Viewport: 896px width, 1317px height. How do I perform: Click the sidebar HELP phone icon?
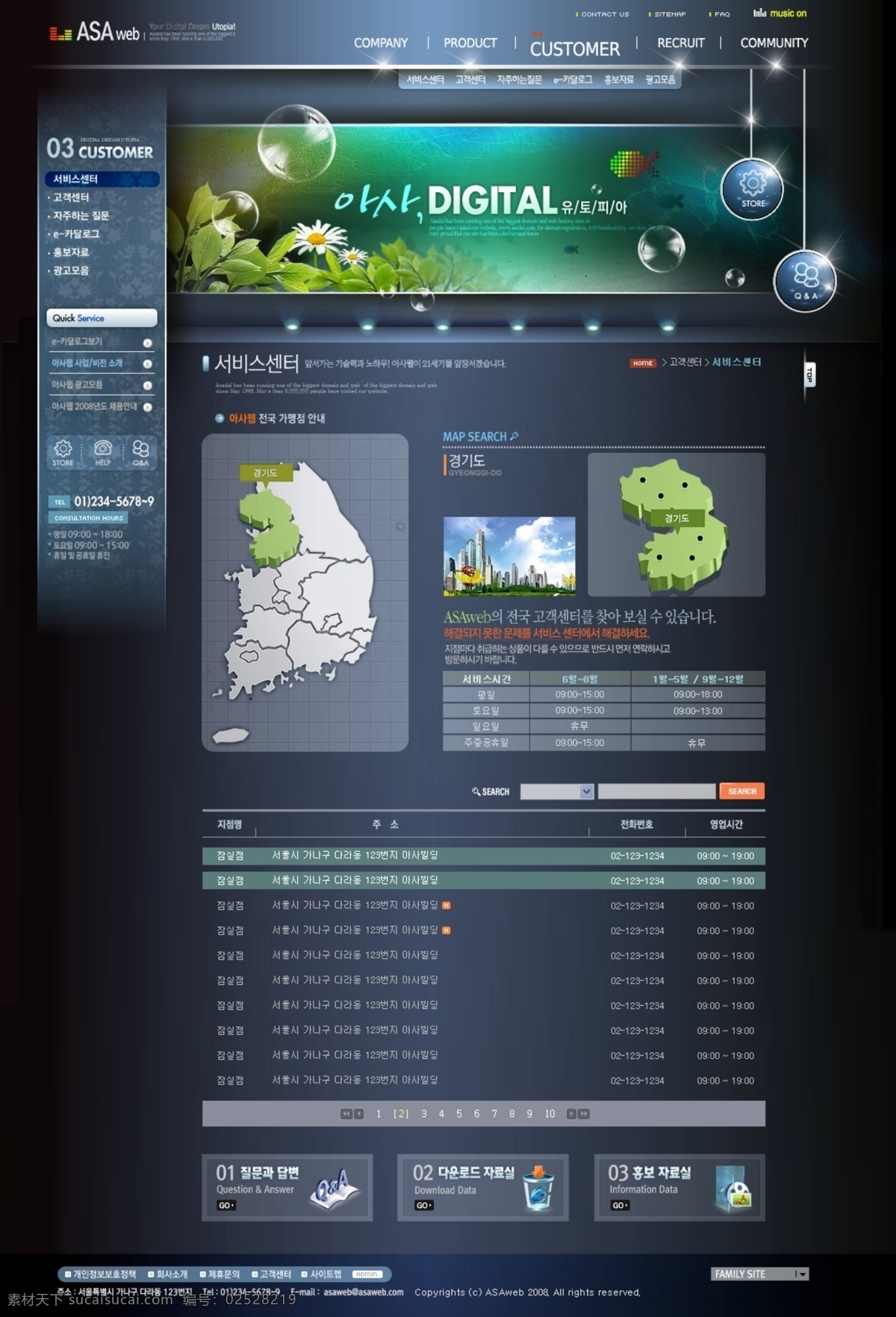coord(102,452)
